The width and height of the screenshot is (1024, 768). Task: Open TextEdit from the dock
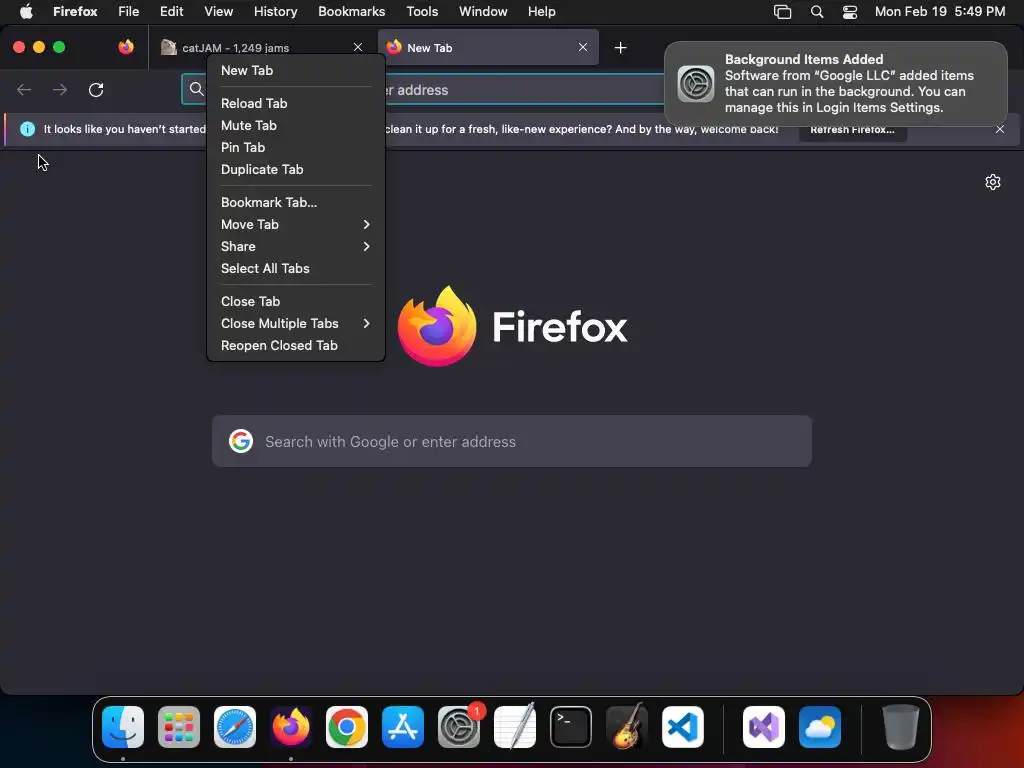[515, 727]
